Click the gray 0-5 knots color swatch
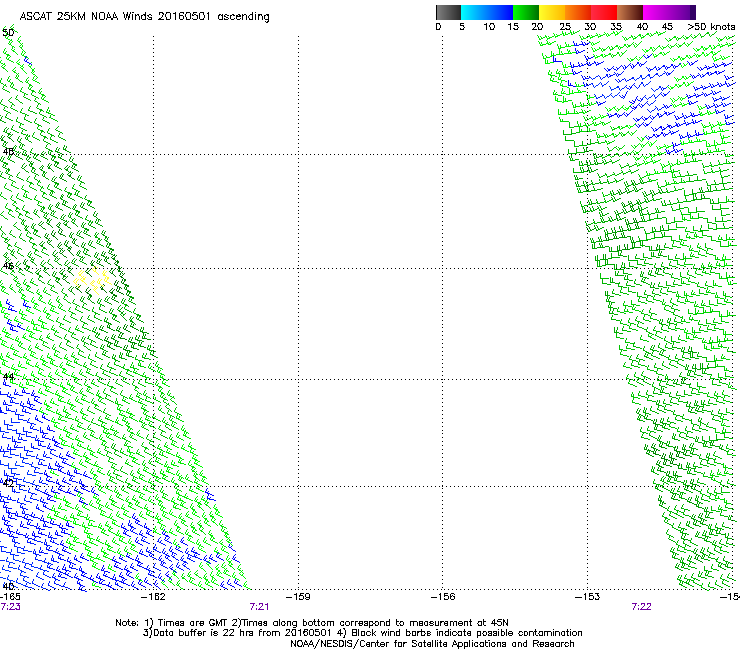 tap(448, 12)
